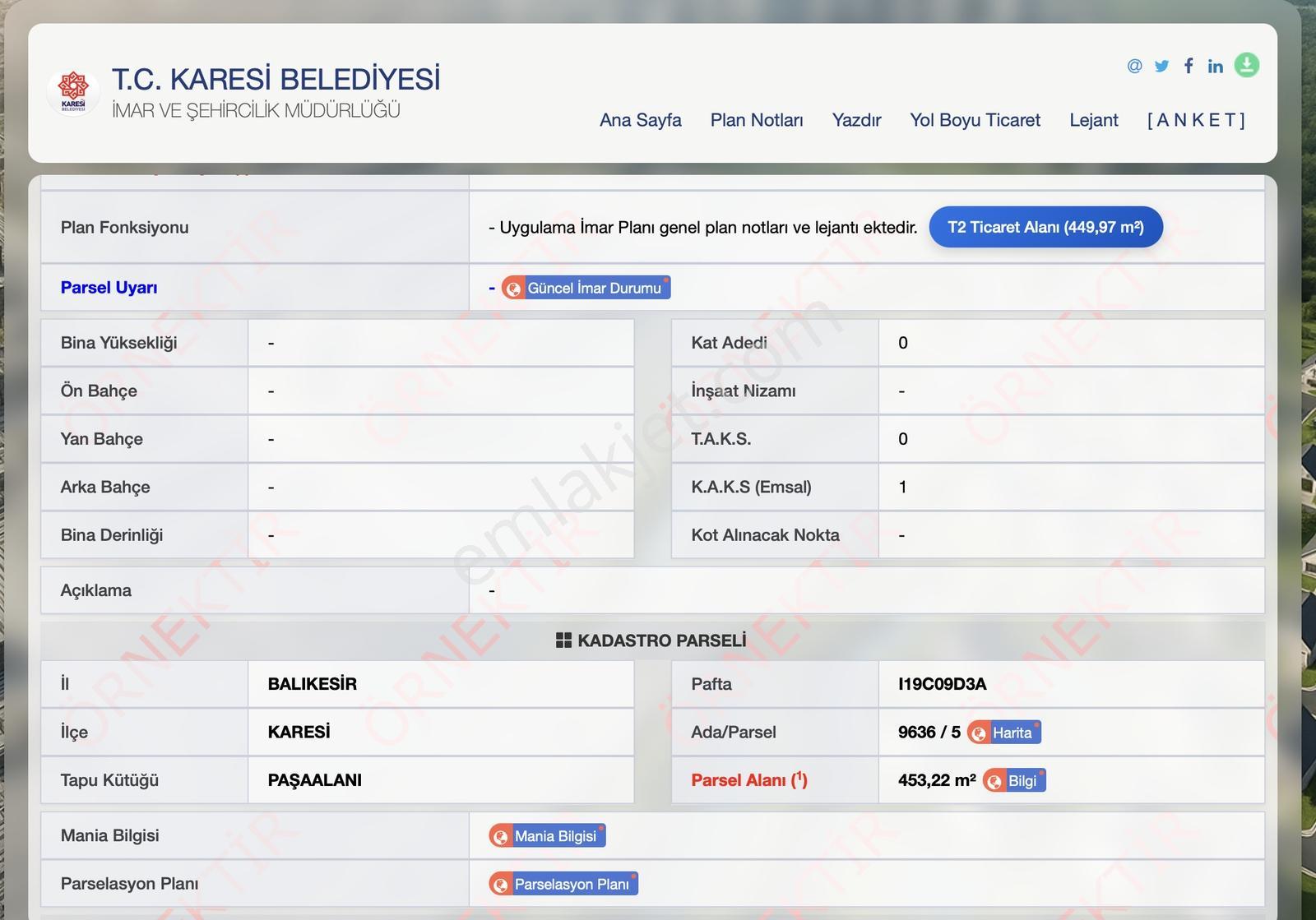The width and height of the screenshot is (1316, 920).
Task: Open the Lejant menu item
Action: (1094, 120)
